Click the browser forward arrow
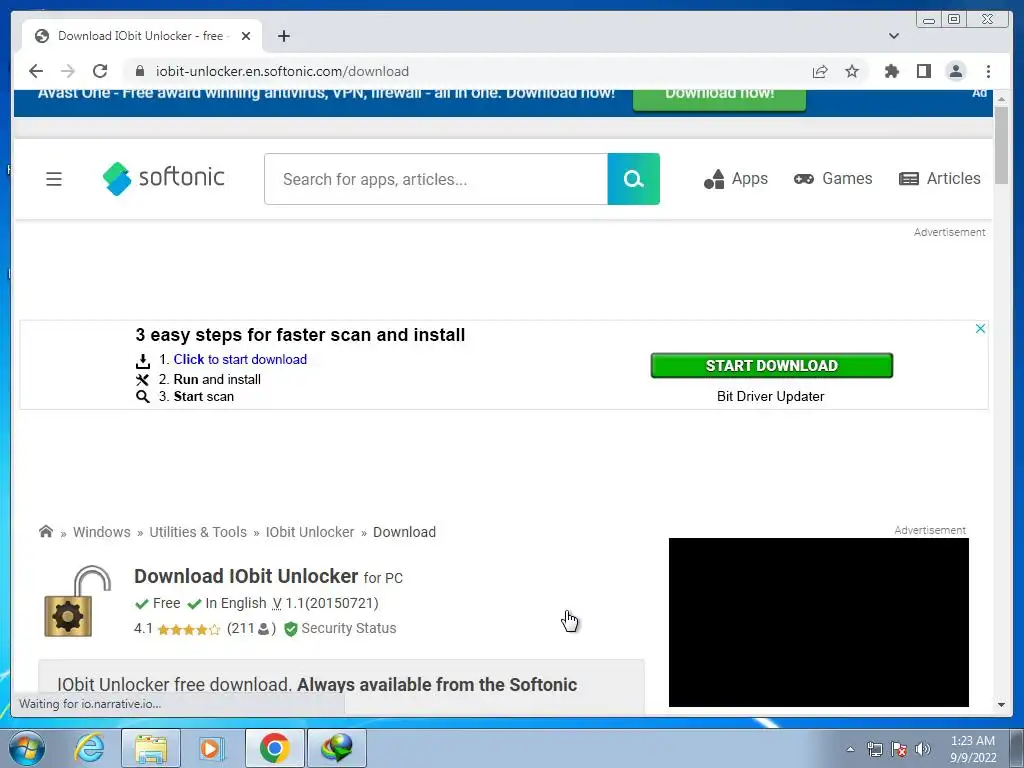The height and width of the screenshot is (768, 1024). click(x=67, y=71)
